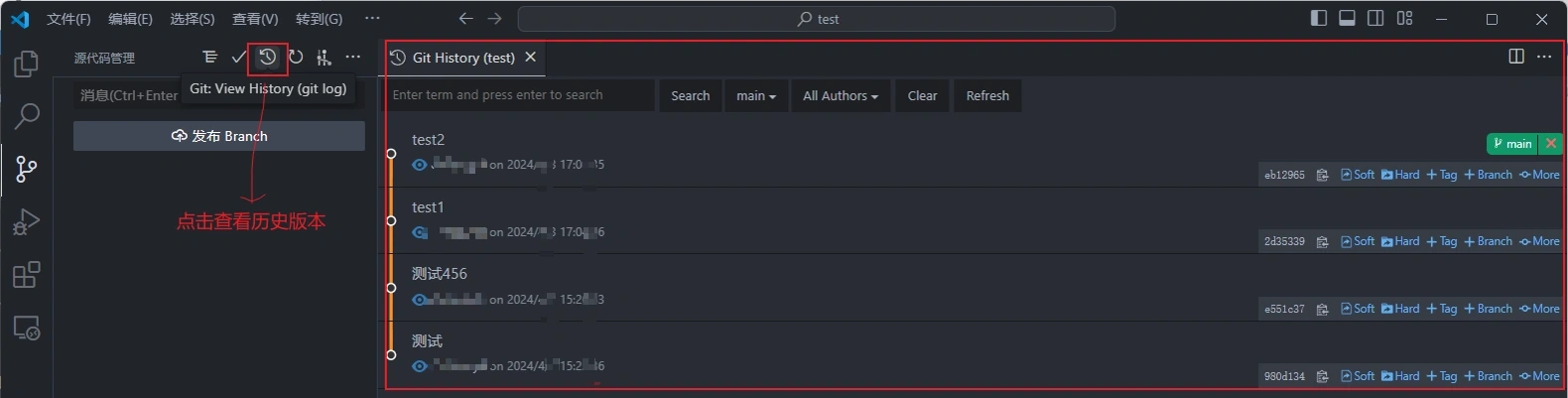The width and height of the screenshot is (1568, 398).
Task: Click the title bar command search box
Action: (817, 19)
